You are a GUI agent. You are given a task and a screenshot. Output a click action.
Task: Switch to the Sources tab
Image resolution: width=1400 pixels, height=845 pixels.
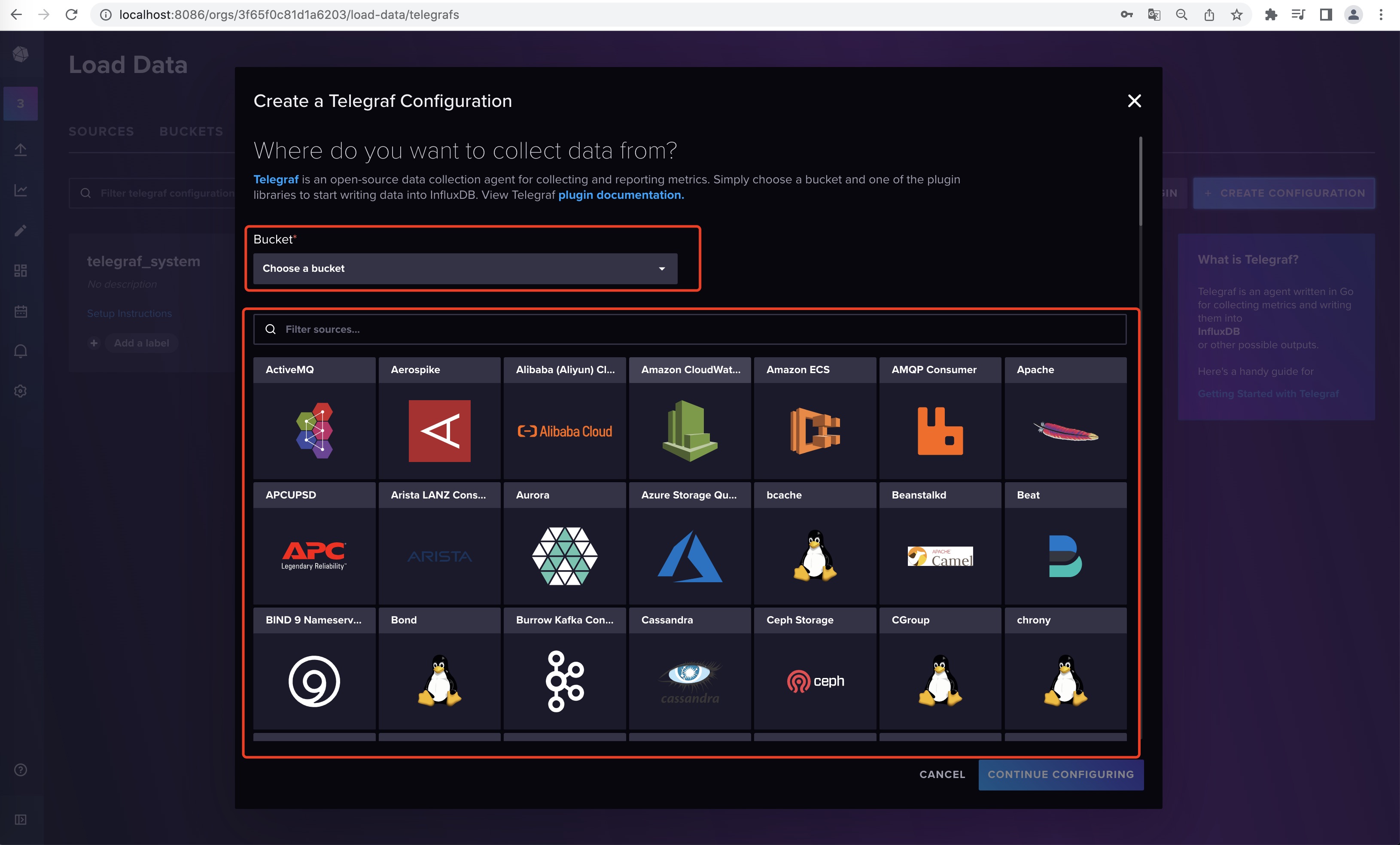point(101,131)
